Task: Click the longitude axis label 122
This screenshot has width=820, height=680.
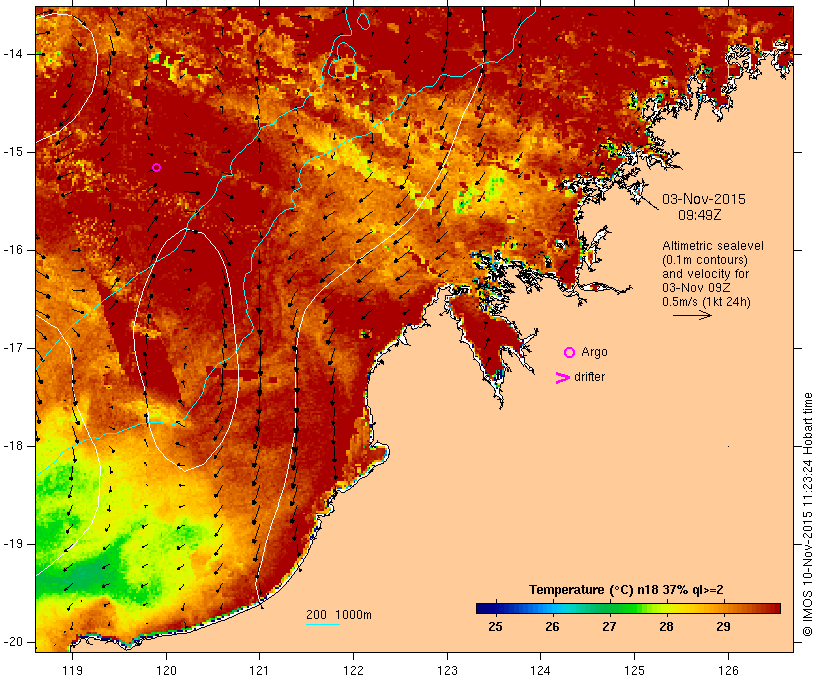Action: click(x=354, y=670)
